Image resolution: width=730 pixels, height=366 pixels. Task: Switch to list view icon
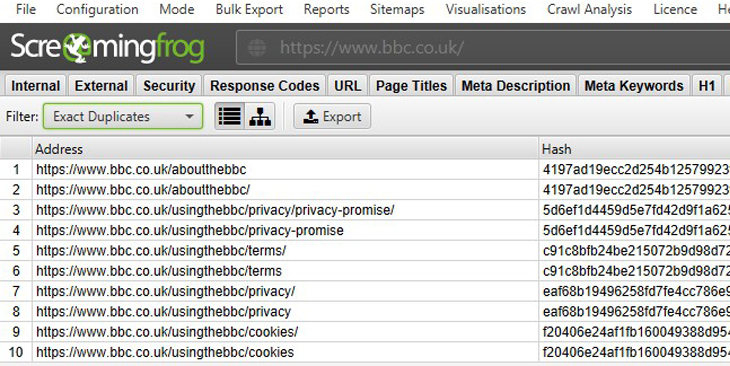(230, 116)
